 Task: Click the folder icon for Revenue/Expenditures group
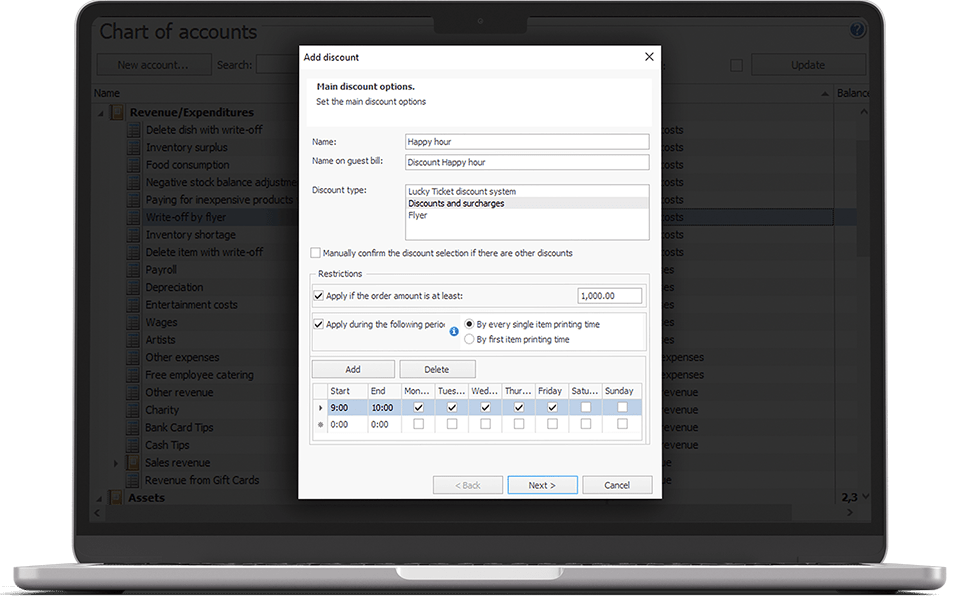[x=115, y=112]
